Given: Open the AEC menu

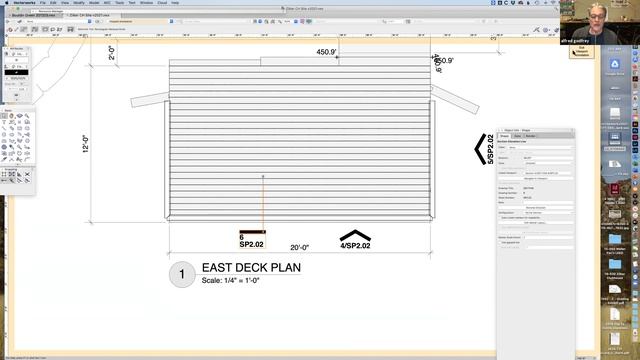Looking at the screenshot, I should pos(107,2).
